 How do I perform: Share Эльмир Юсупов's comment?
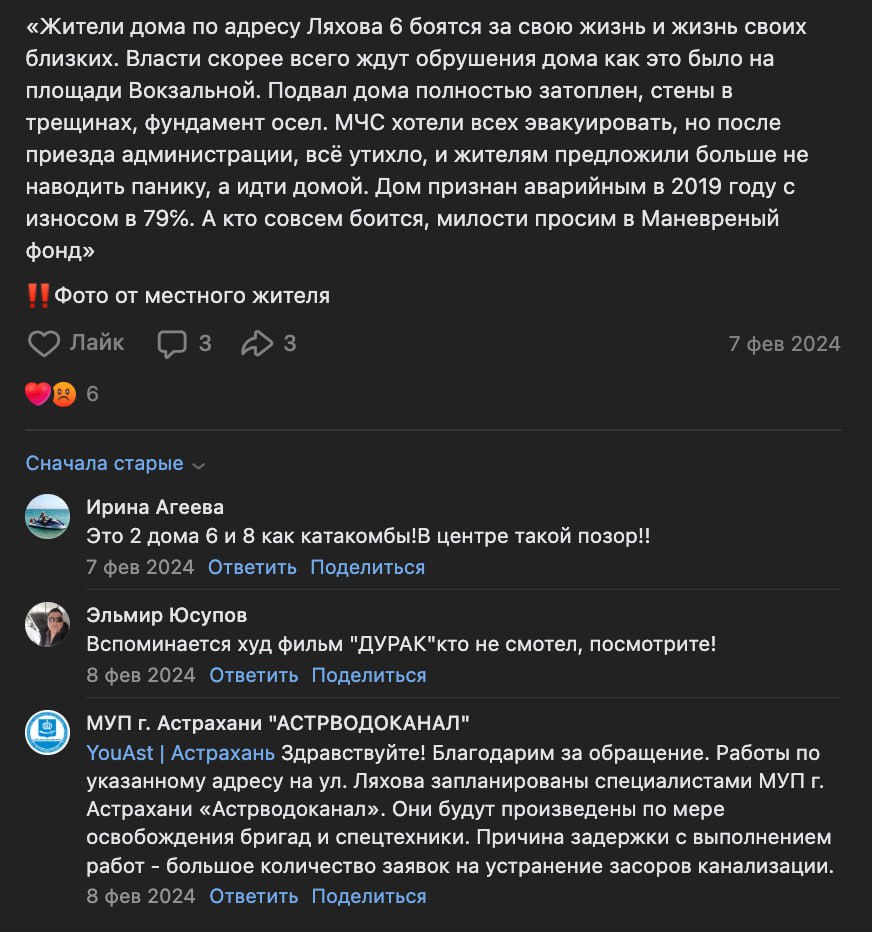tap(369, 675)
